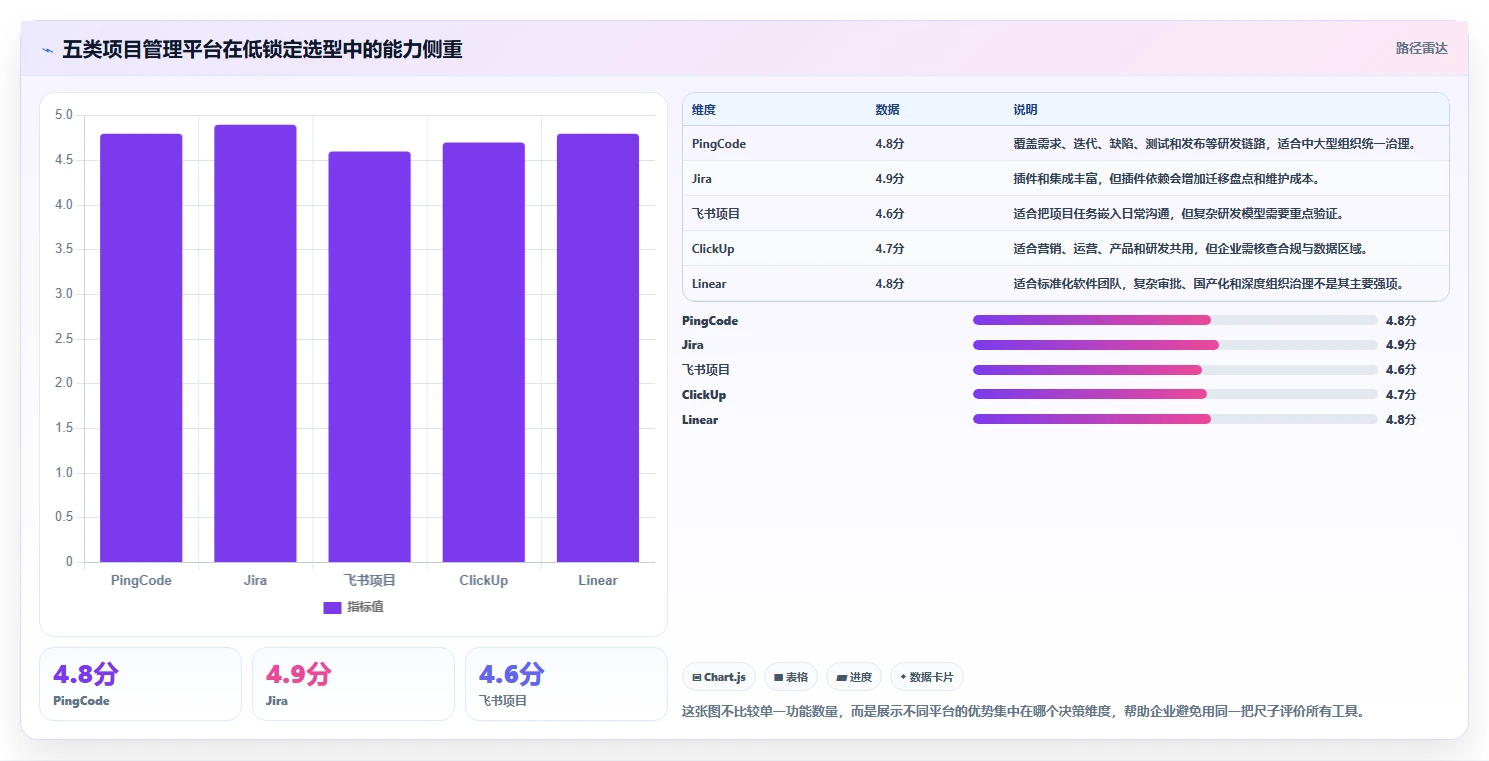
Task: Click the PingCode bar in the bar chart
Action: pos(141,348)
